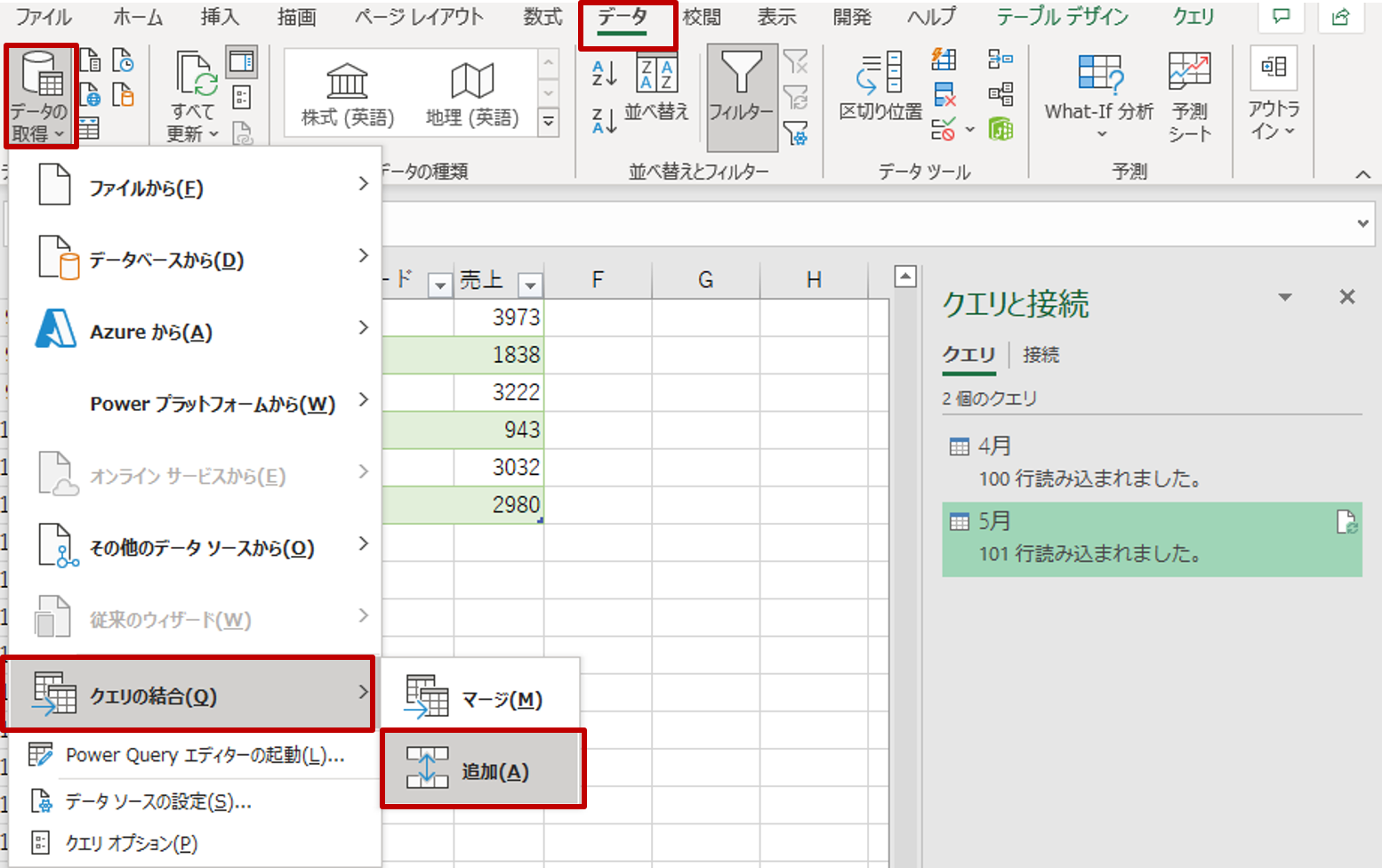Switch to the ホーム tab
Viewport: 1382px width, 868px height.
tap(138, 17)
